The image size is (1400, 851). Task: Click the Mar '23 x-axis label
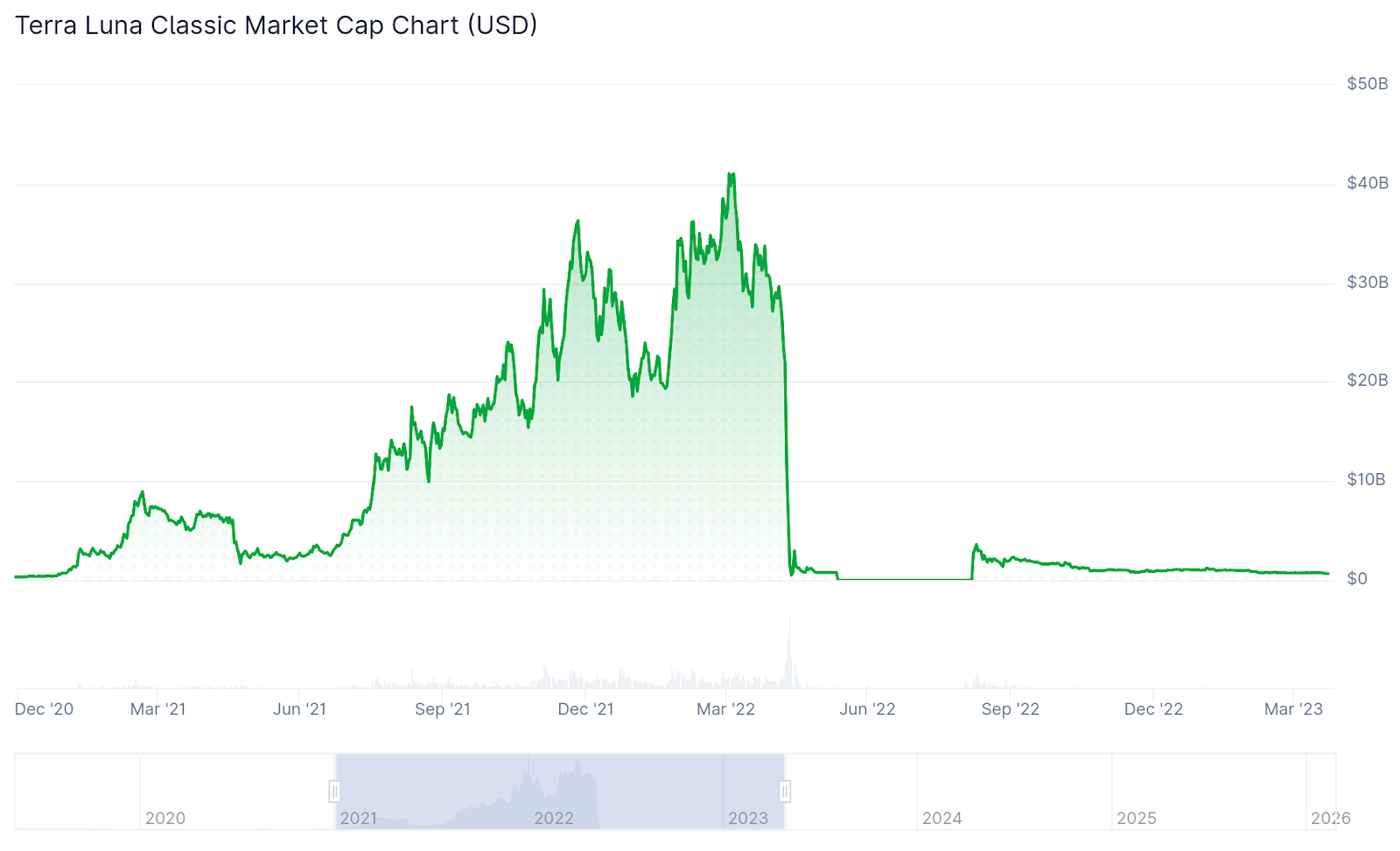[x=1293, y=709]
